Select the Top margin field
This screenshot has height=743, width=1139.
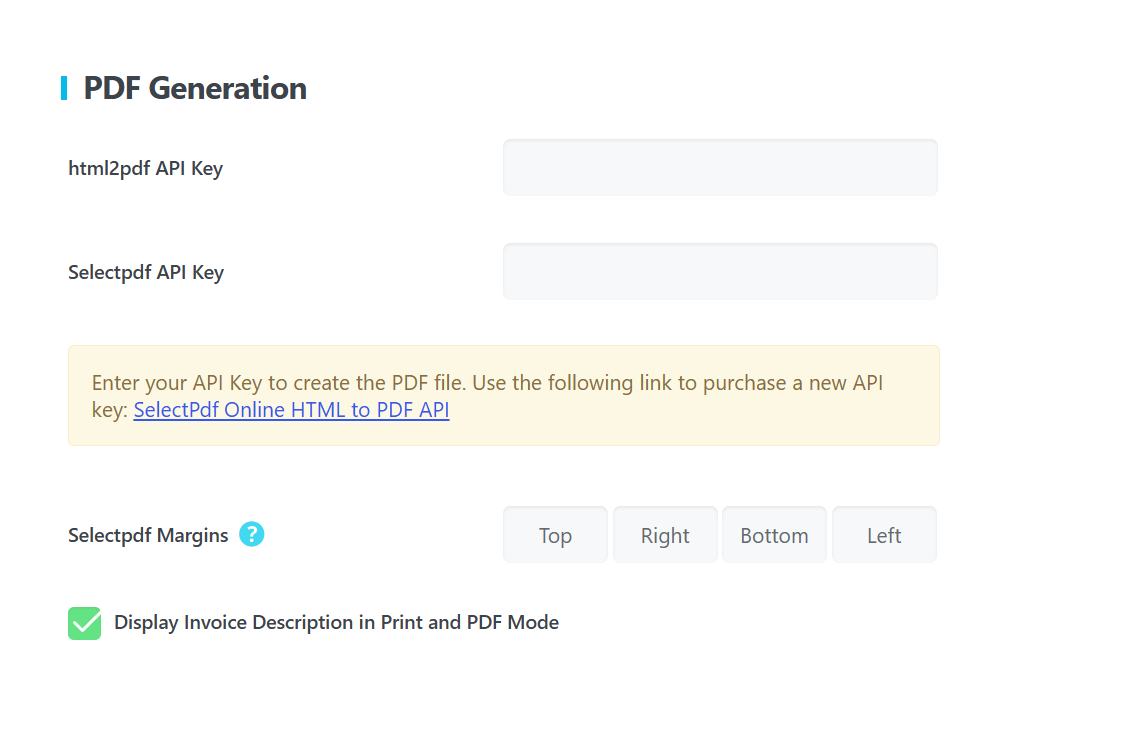click(x=555, y=535)
